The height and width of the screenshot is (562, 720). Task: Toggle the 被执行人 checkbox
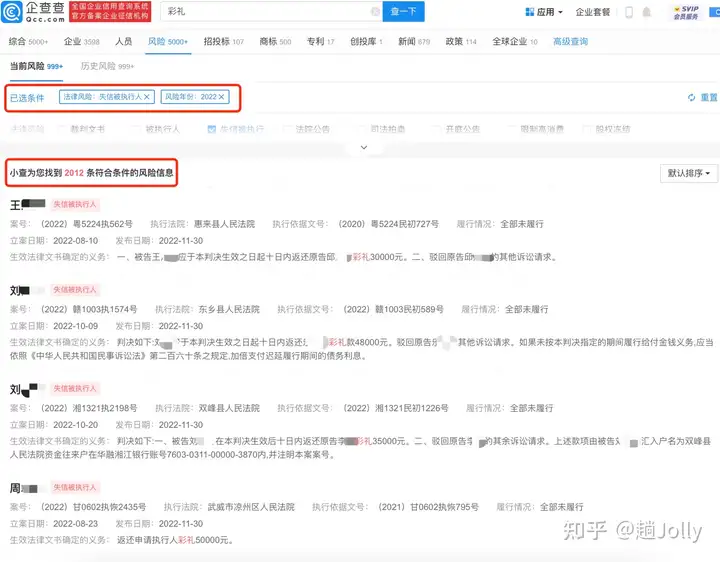pyautogui.click(x=137, y=129)
